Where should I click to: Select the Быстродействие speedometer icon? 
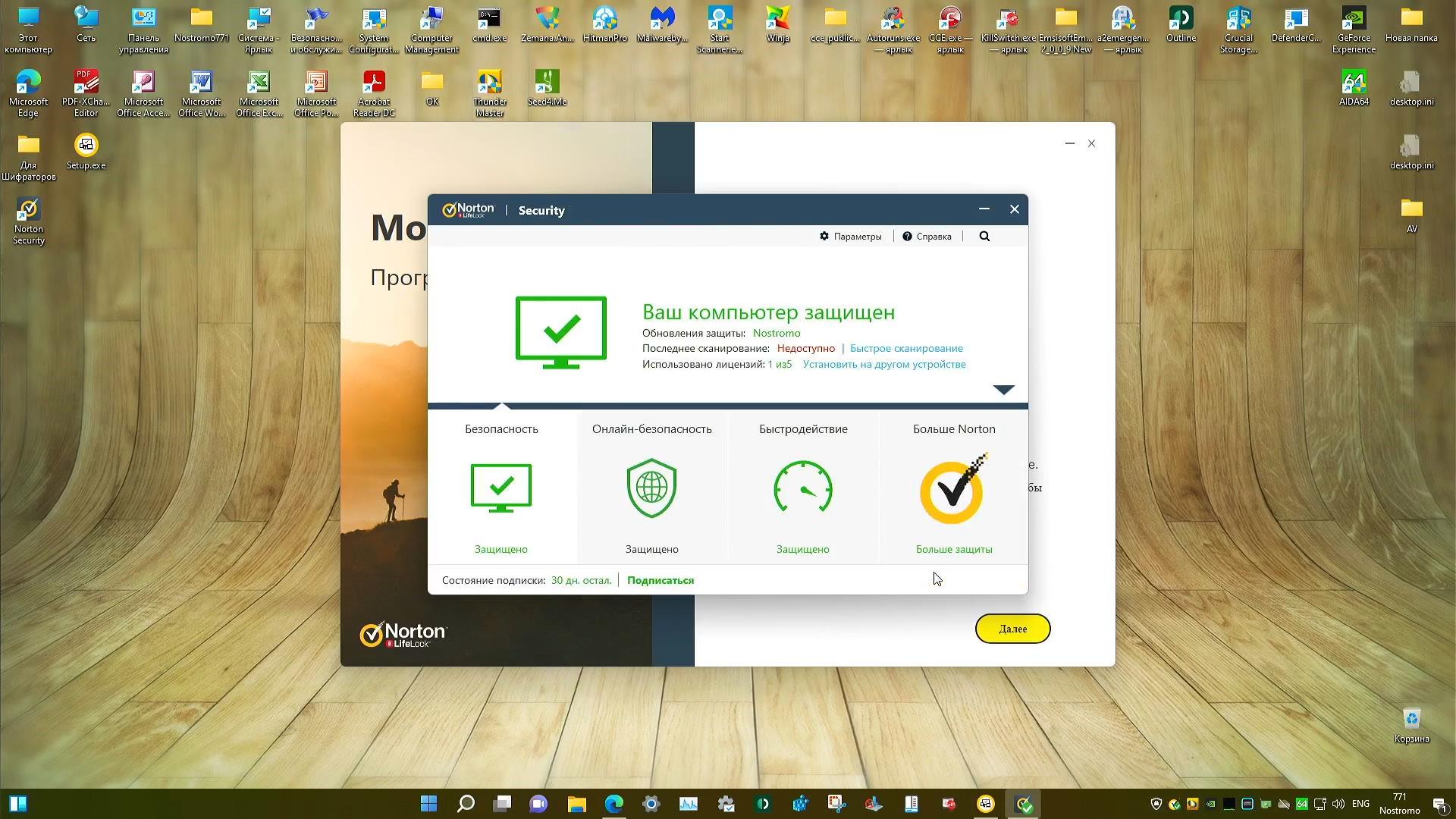[x=802, y=488]
